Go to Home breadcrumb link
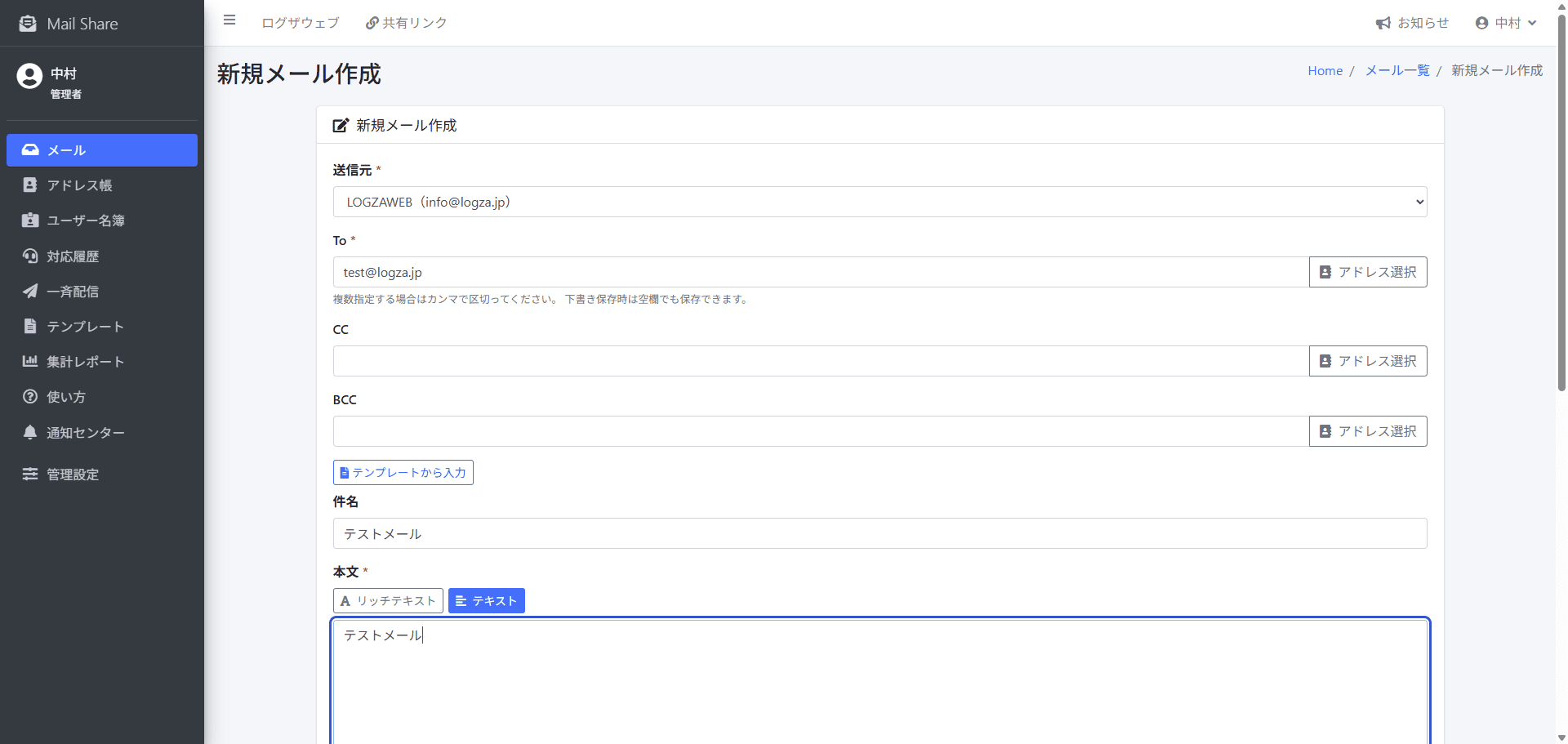 pos(1325,70)
